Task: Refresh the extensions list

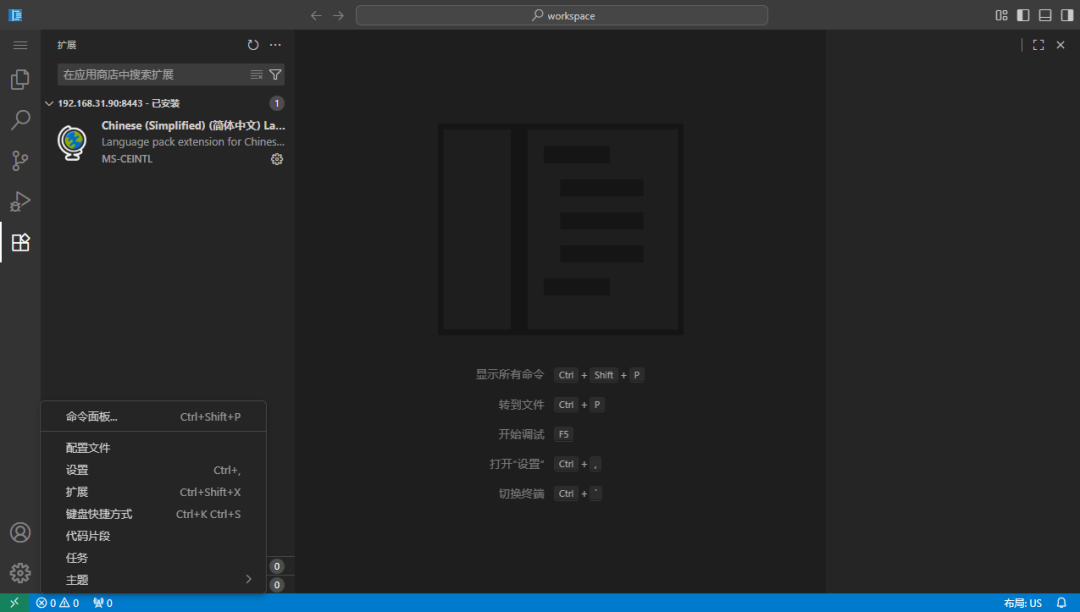Action: (253, 45)
